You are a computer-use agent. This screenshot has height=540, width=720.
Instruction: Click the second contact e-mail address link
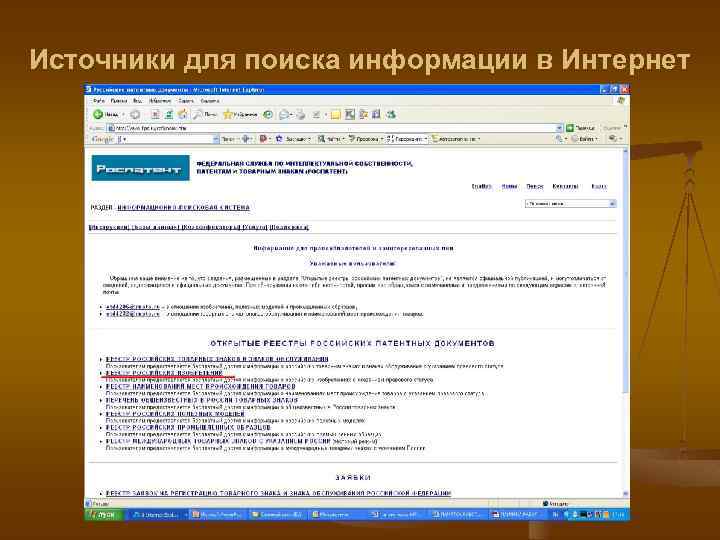pos(133,315)
